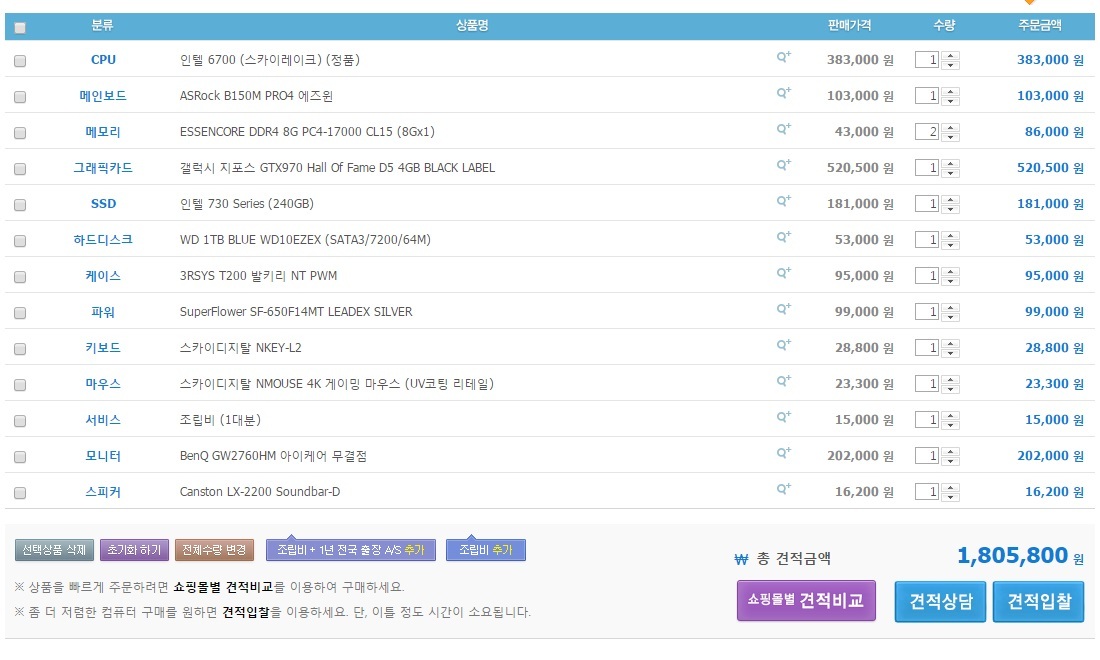Viewport: 1100px width, 660px height.
Task: Select product name SuperFlower SF-650F14MT LEADEX SILVER
Action: click(x=296, y=312)
